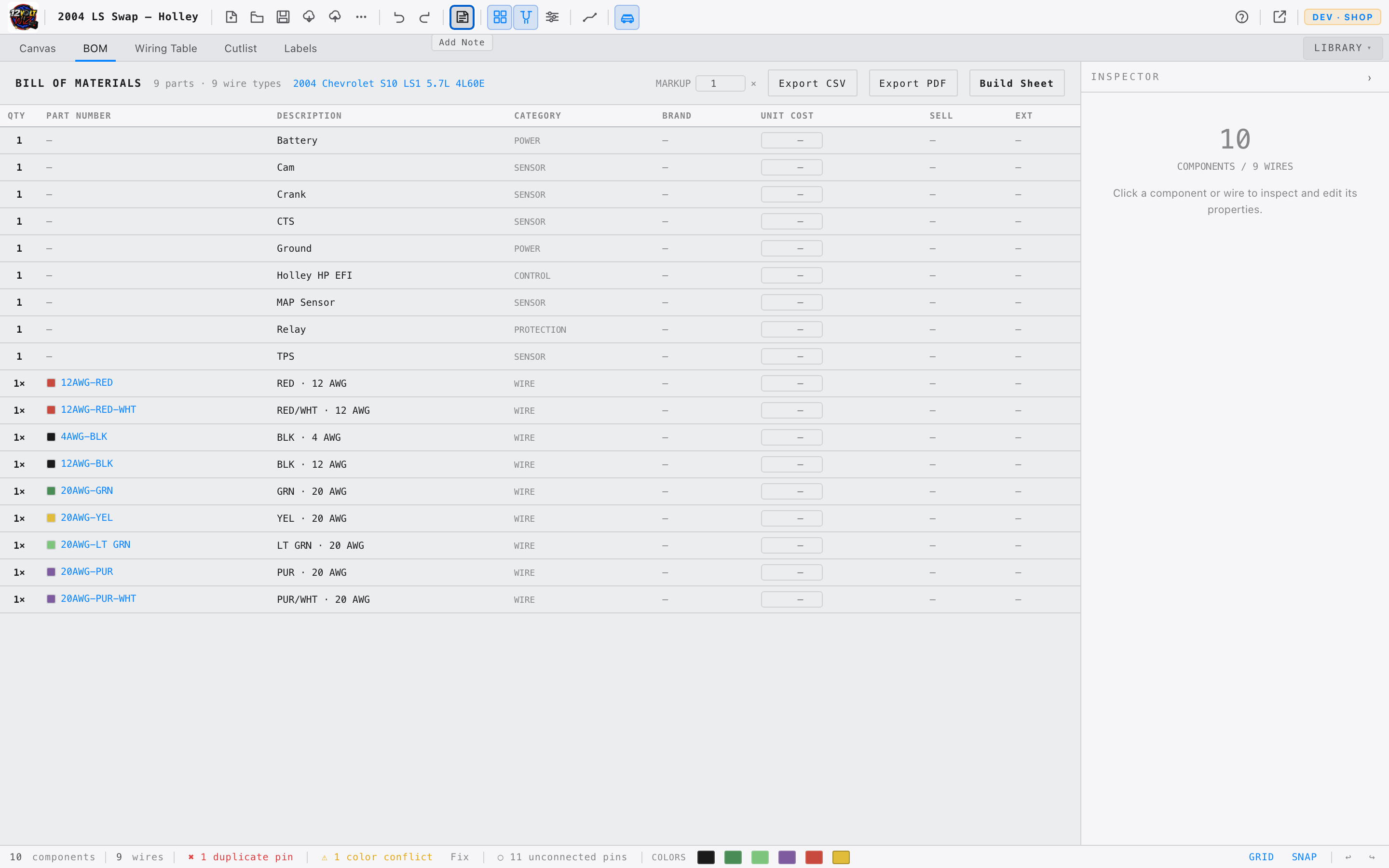Open the 20AWG-PUR-WHT part number link
The image size is (1389, 868).
[x=98, y=599]
